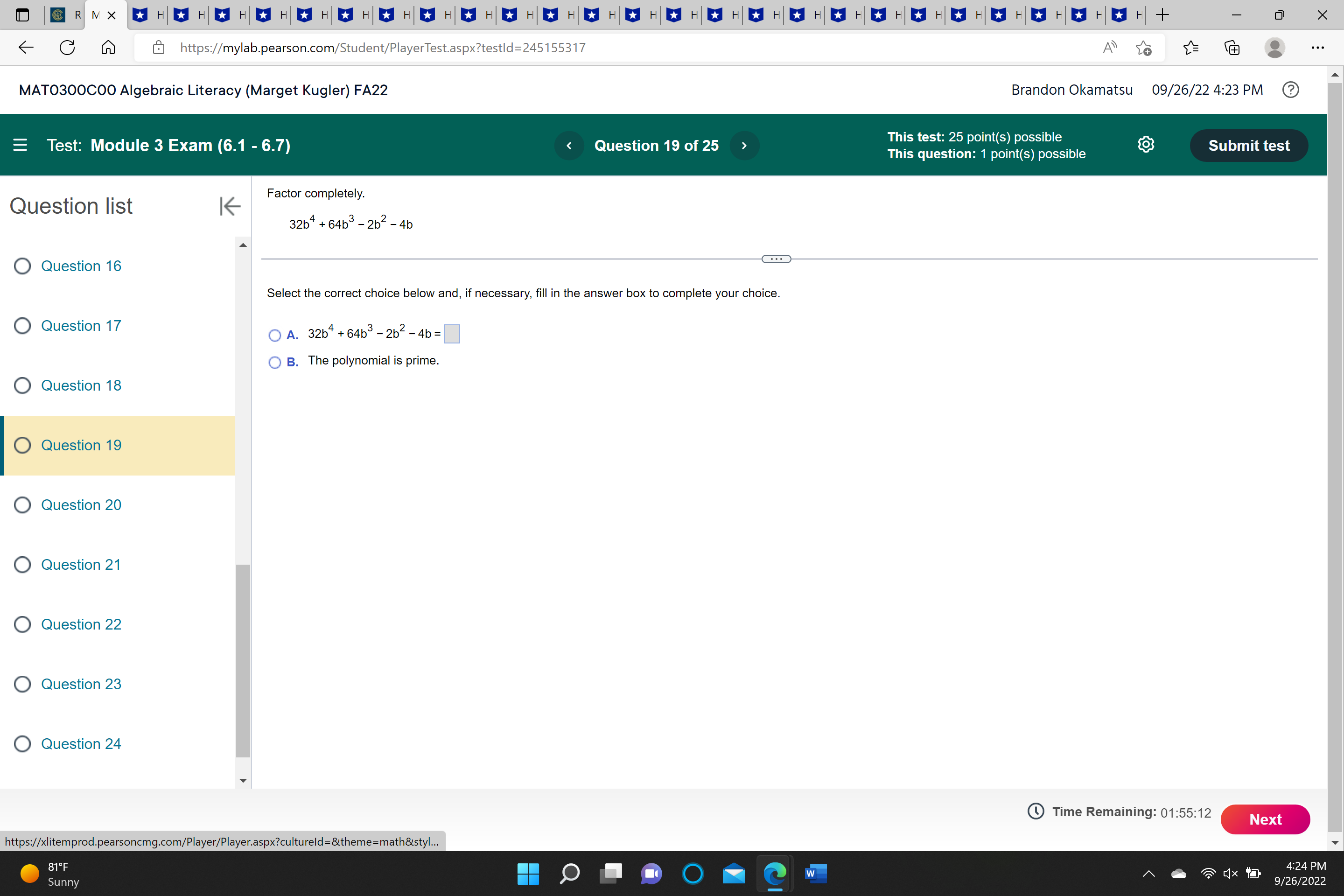Open the Read aloud icon in address bar
Screen dimensions: 1344x896
[1109, 48]
